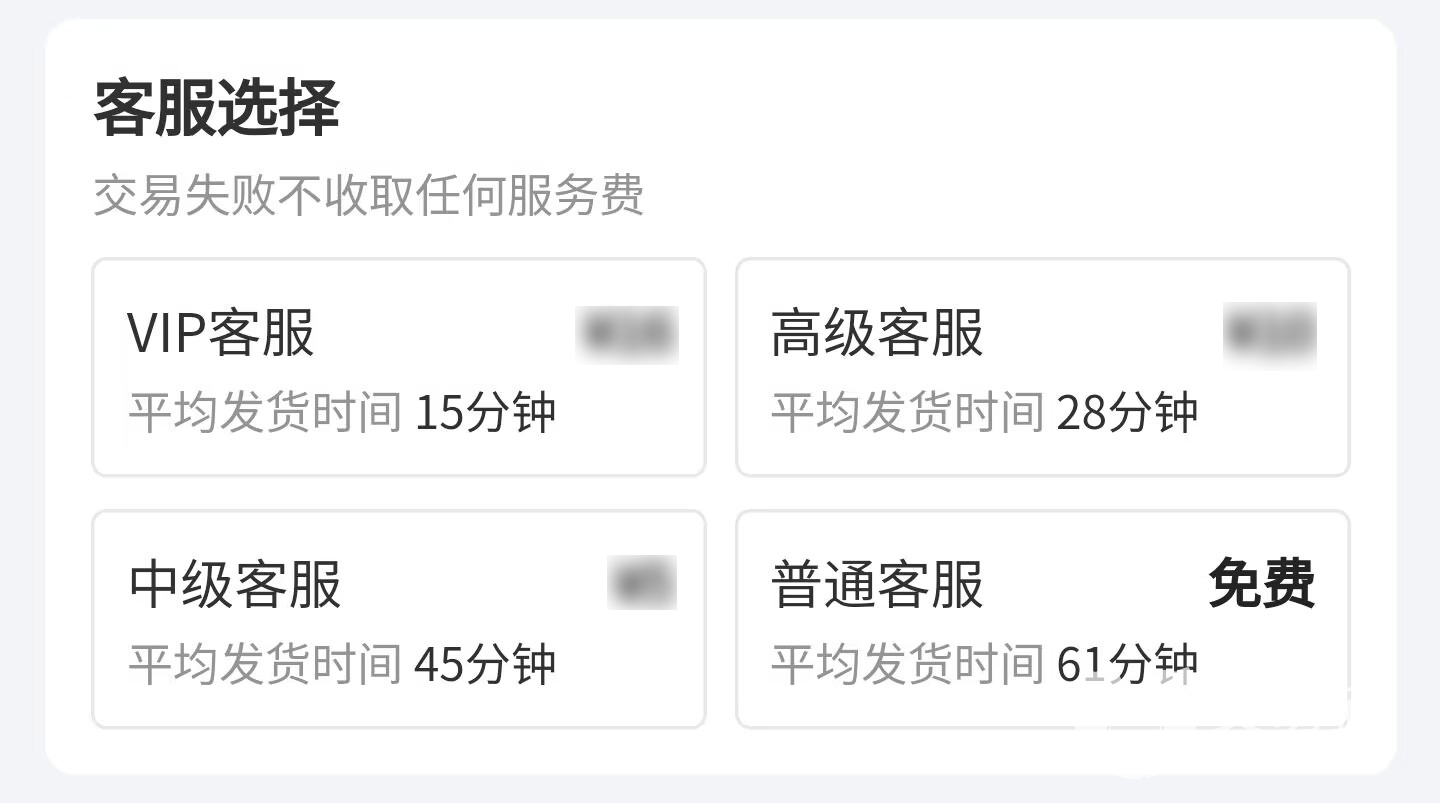
Task: Click the 15分钟 delivery time value
Action: tap(485, 414)
